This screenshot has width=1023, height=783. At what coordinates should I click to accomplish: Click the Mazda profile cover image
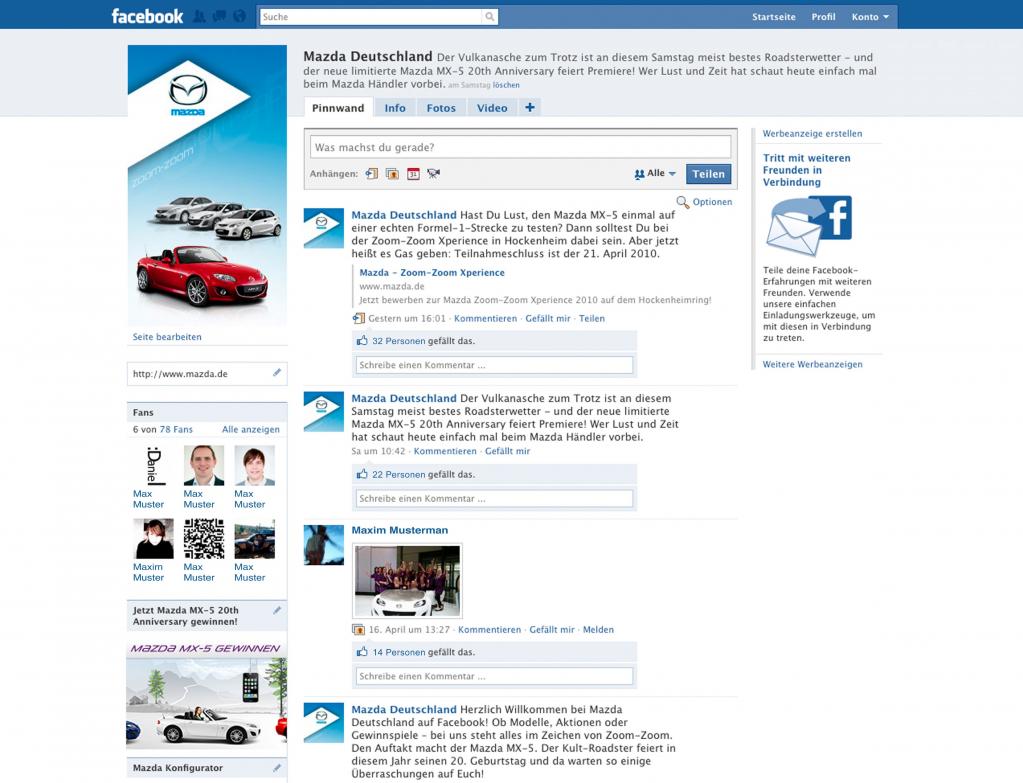(207, 185)
